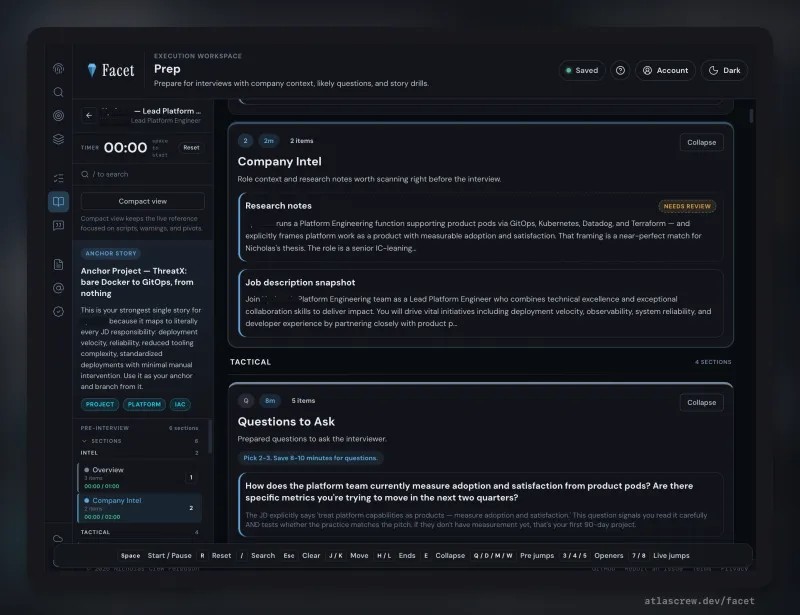Screen dimensions: 800x615
Task: Open the target bullseye icon in sidebar
Action: (x=59, y=115)
